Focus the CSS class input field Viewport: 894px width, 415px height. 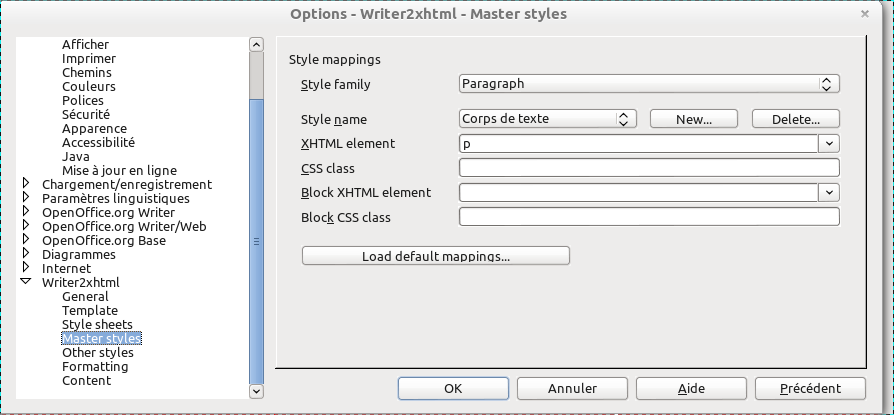649,168
